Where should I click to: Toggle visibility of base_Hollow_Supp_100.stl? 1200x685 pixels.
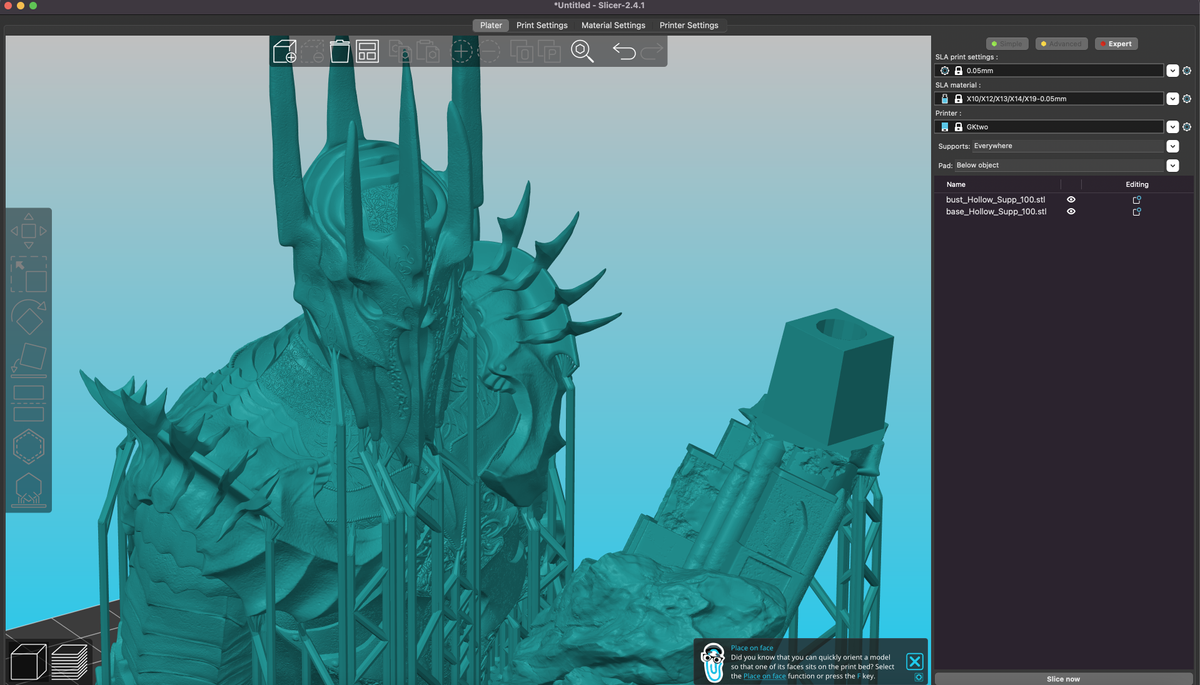[x=1071, y=212]
